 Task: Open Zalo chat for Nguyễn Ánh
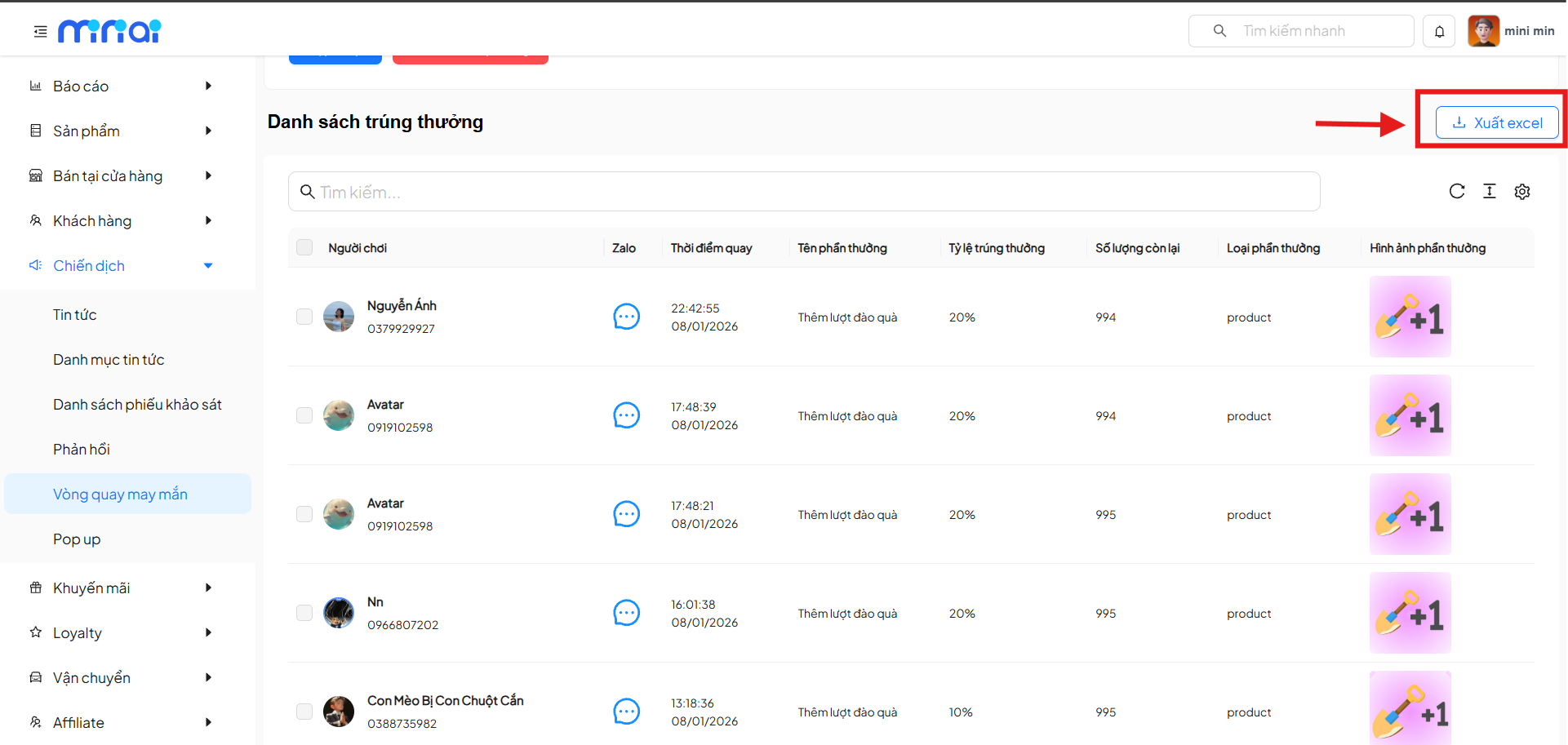tap(626, 317)
